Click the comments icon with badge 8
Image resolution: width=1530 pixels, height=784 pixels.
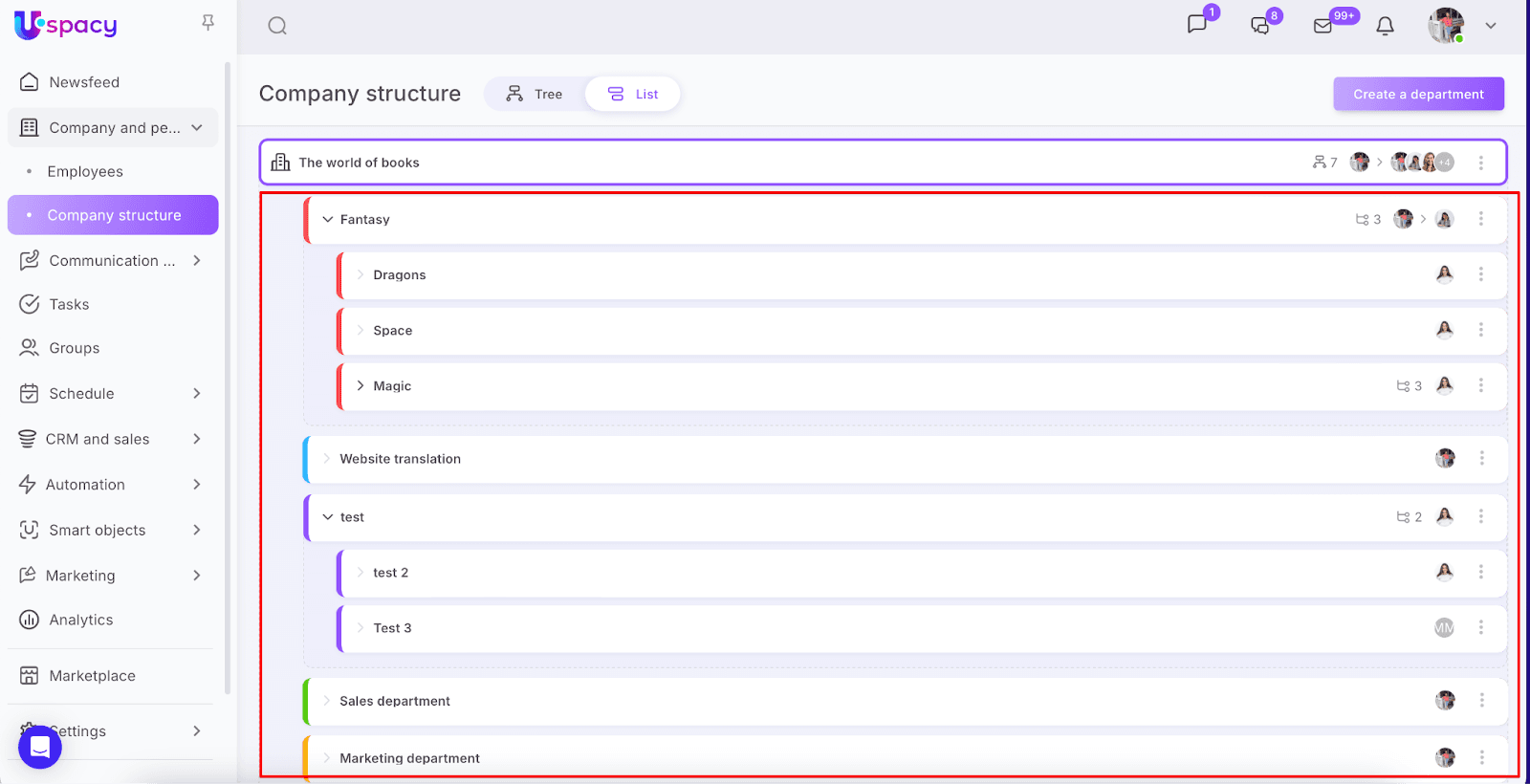click(x=1260, y=26)
